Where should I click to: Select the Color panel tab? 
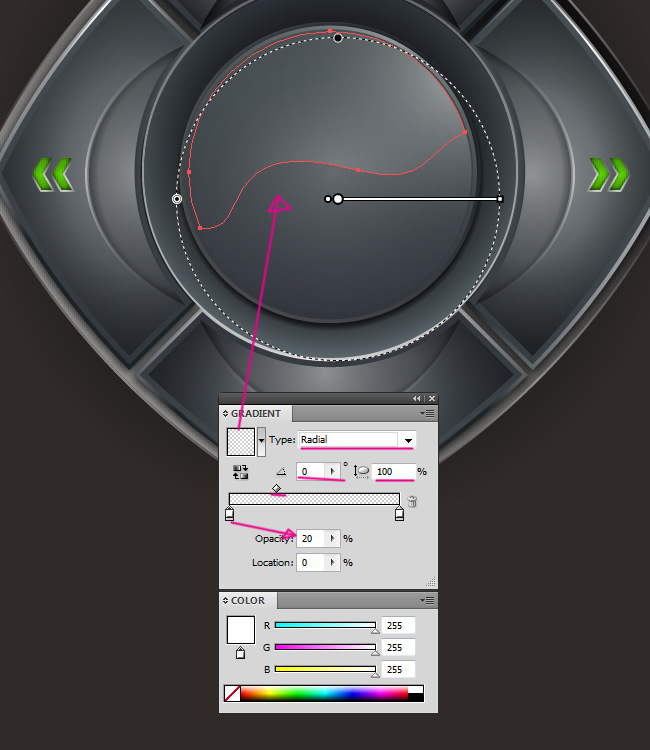tap(248, 600)
